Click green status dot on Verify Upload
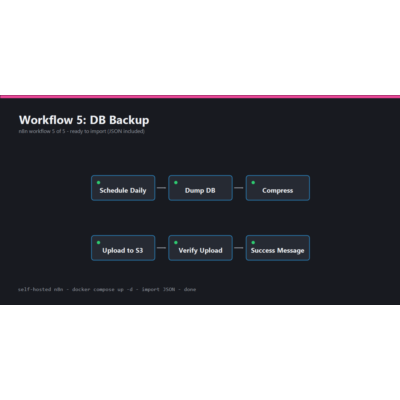Viewport: 400px width, 400px height. tap(176, 242)
